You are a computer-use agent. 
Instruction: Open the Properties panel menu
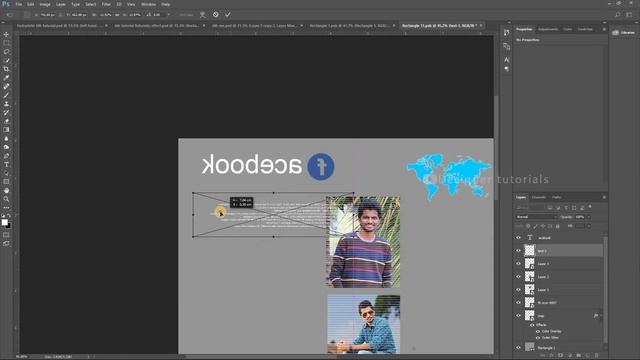pos(604,29)
